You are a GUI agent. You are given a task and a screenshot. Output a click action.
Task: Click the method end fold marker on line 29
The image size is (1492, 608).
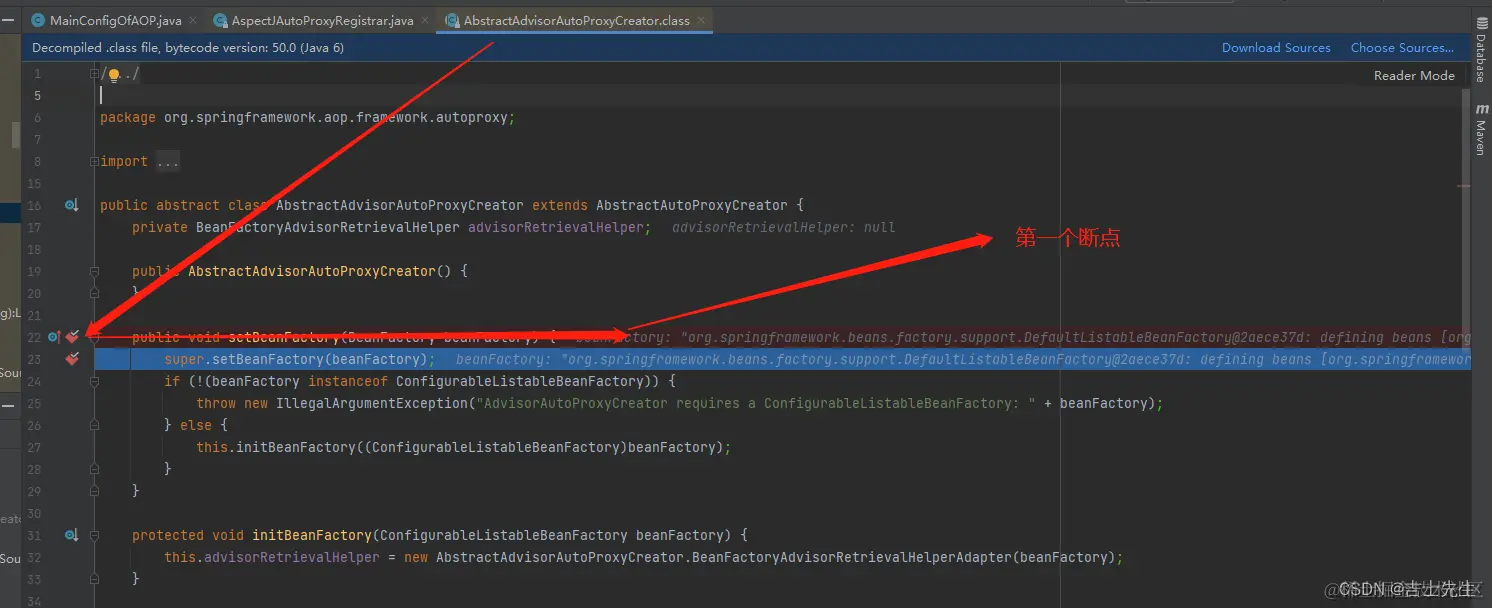pyautogui.click(x=94, y=491)
